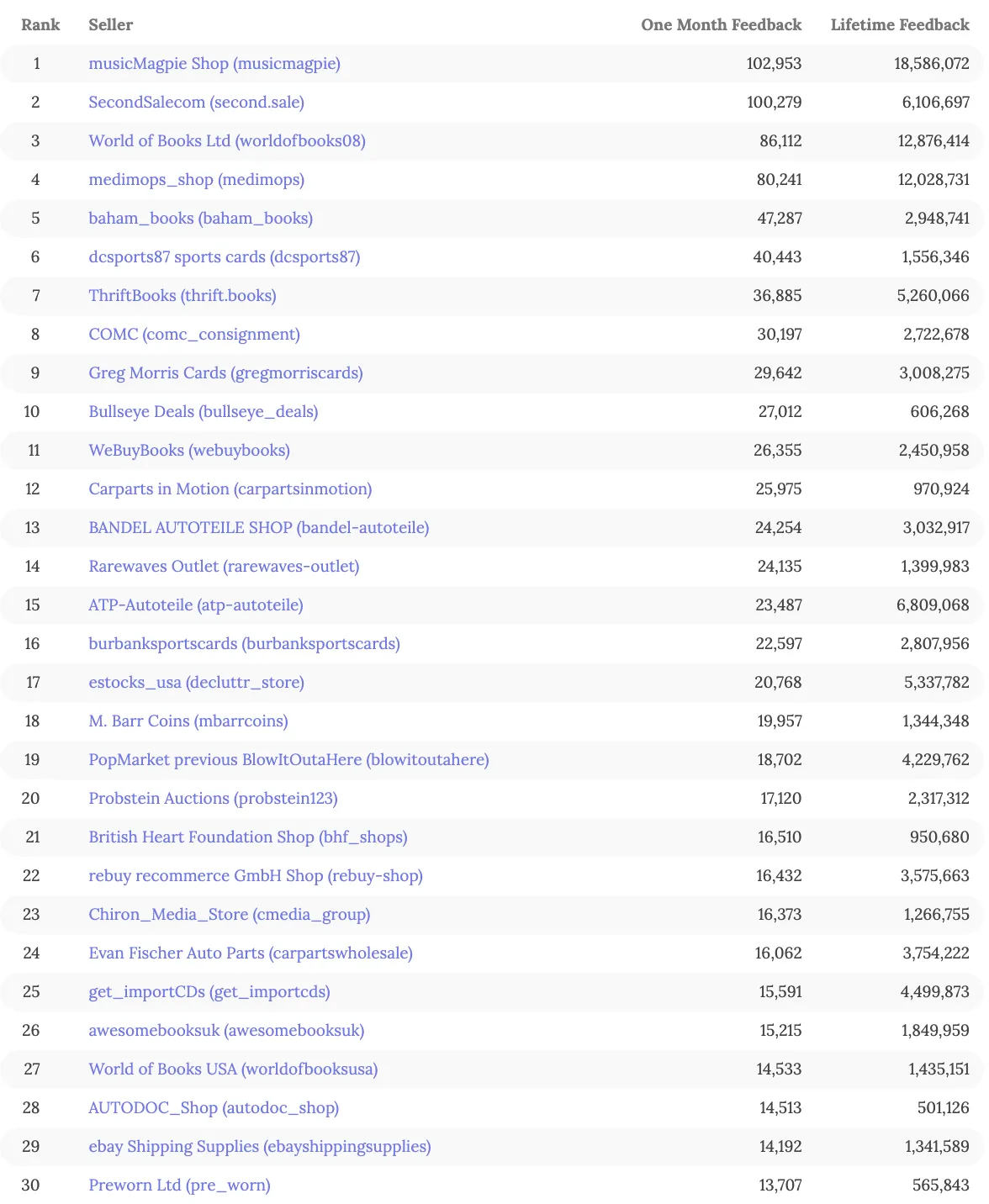Visit the ThriftBooks (thrift.books) seller

coord(182,296)
